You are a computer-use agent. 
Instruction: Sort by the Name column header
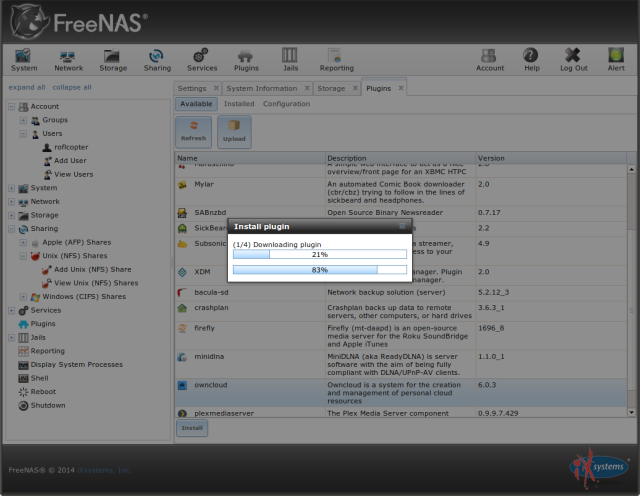pos(250,158)
